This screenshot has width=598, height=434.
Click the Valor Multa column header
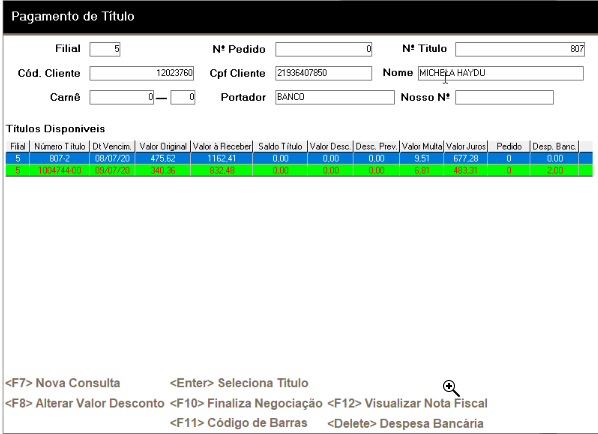pyautogui.click(x=421, y=146)
